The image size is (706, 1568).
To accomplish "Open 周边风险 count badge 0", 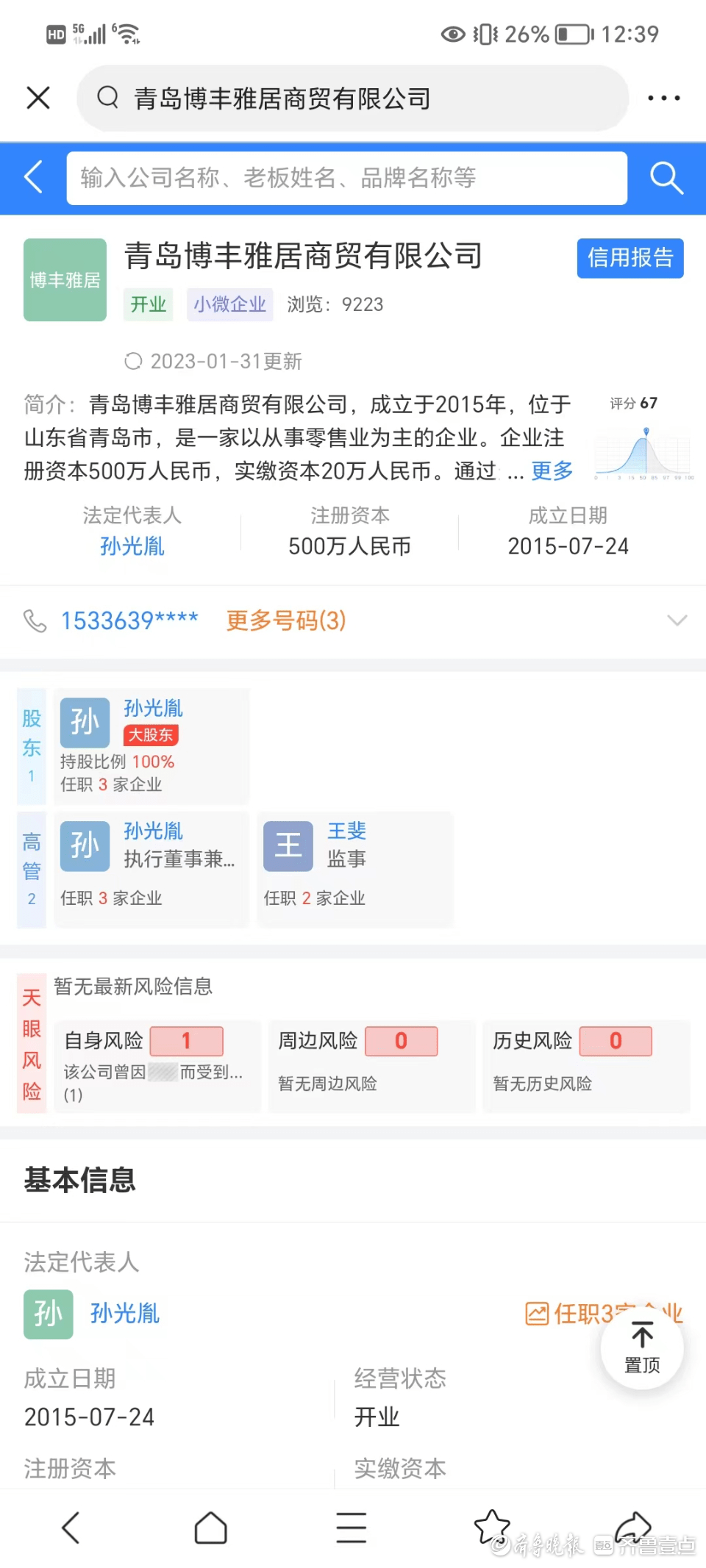I will point(402,1041).
